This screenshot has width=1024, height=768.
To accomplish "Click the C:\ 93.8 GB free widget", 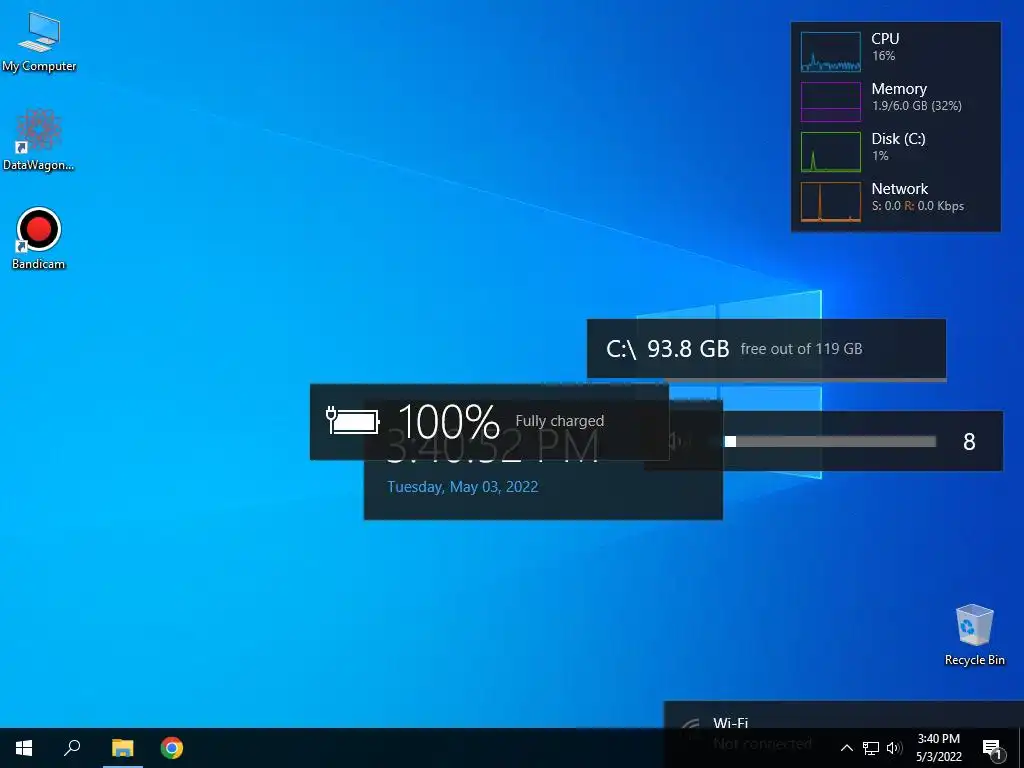I will (766, 349).
